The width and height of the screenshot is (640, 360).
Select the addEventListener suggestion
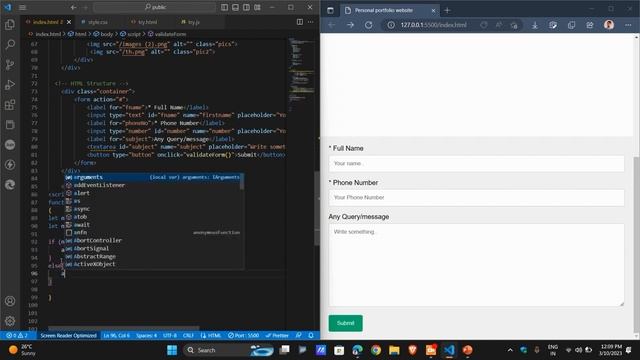click(x=154, y=185)
